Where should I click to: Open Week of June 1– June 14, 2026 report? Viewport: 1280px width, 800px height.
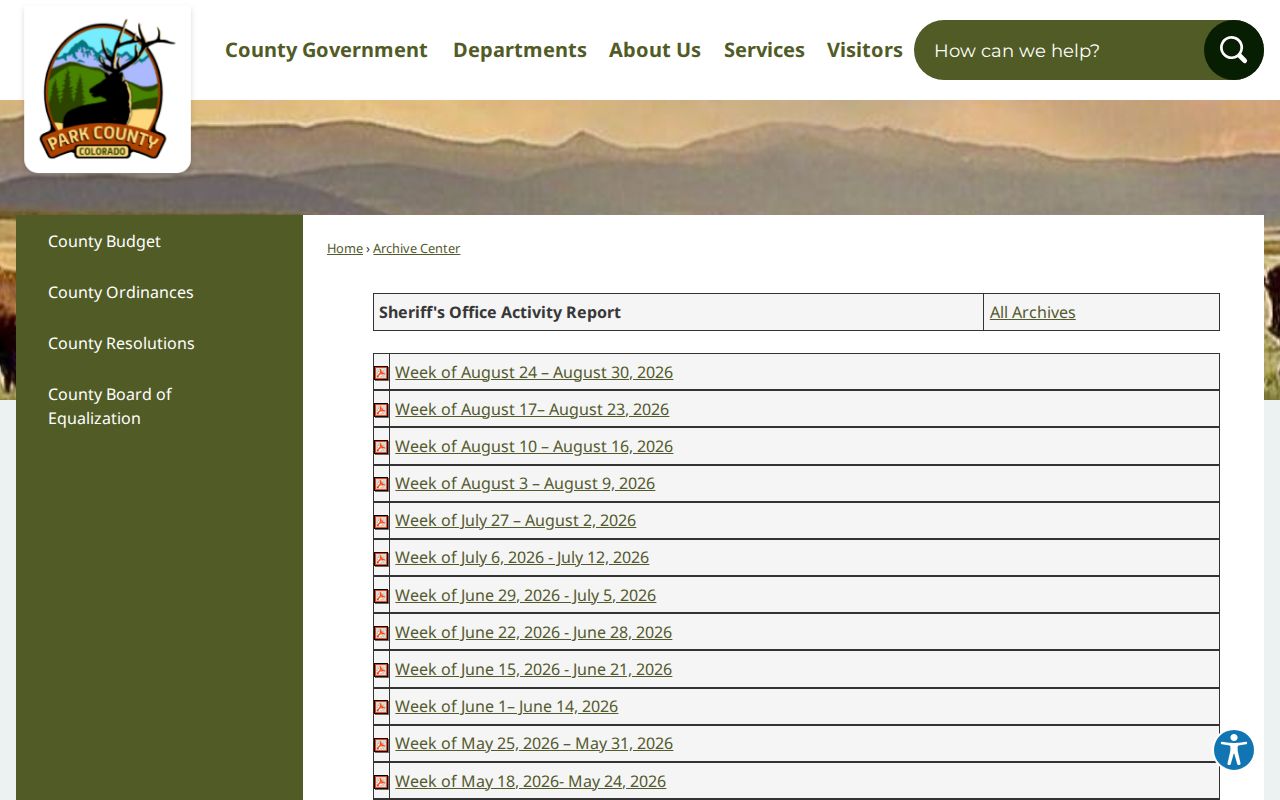[506, 706]
